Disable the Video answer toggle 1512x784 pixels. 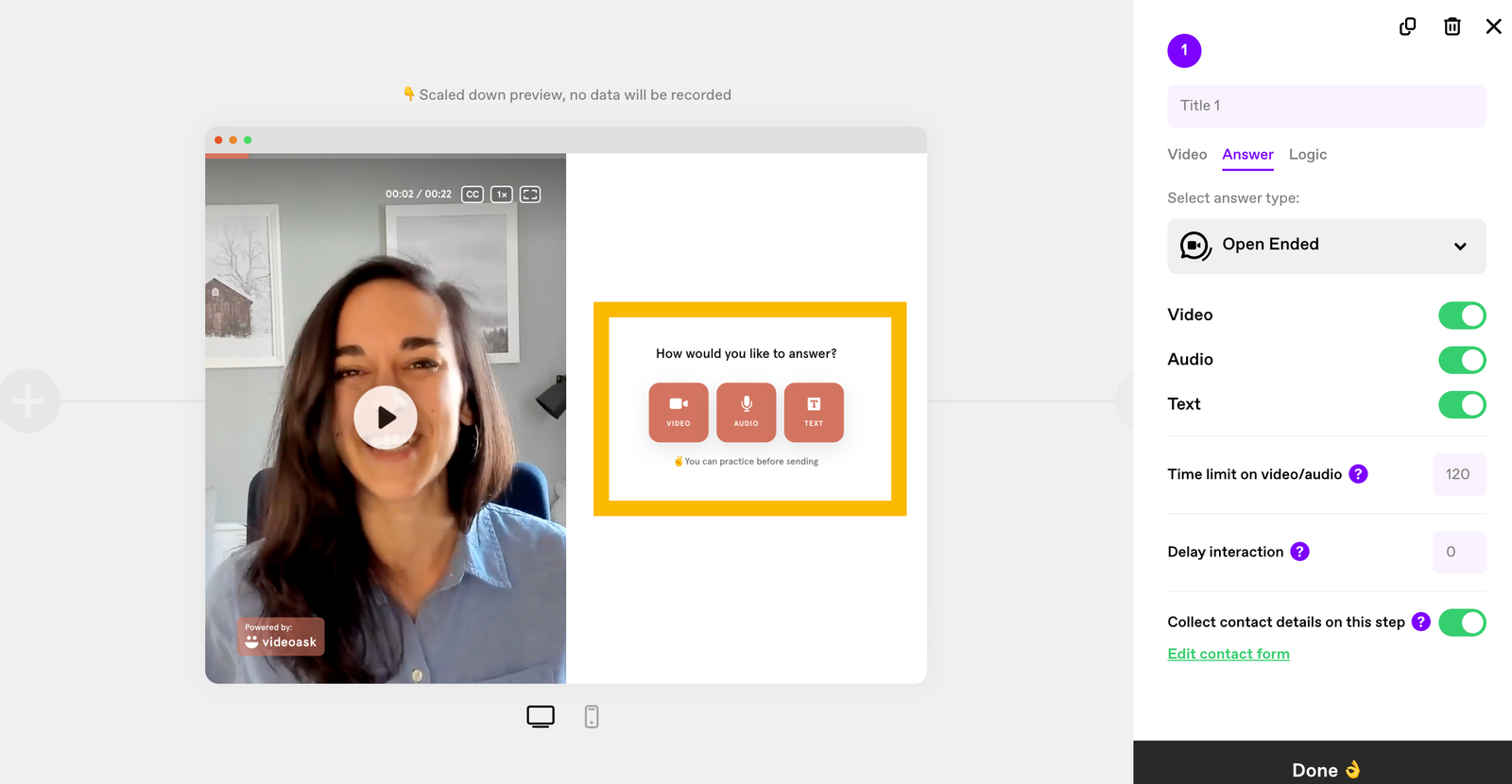pos(1462,315)
